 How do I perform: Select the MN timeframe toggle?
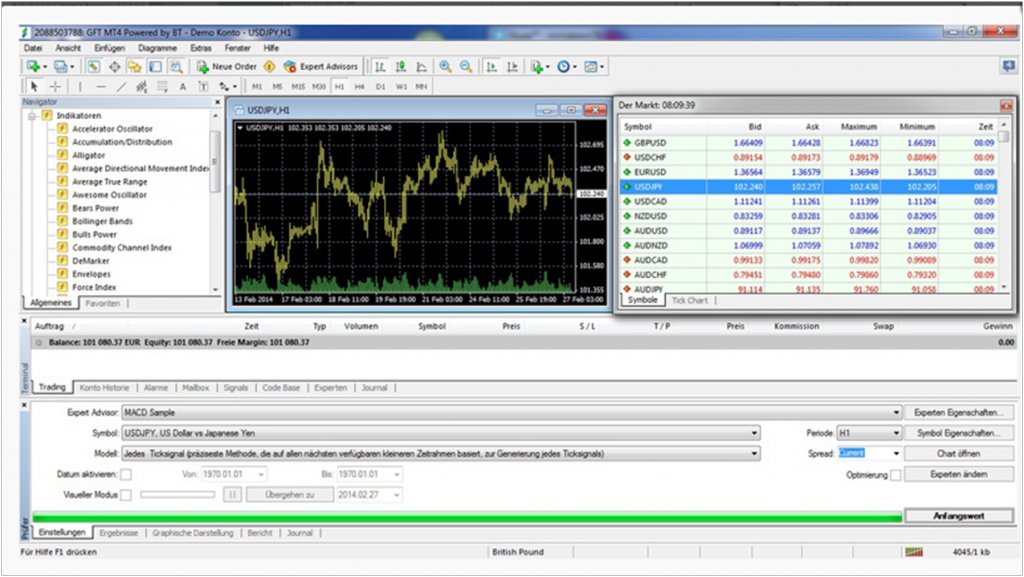(x=421, y=86)
